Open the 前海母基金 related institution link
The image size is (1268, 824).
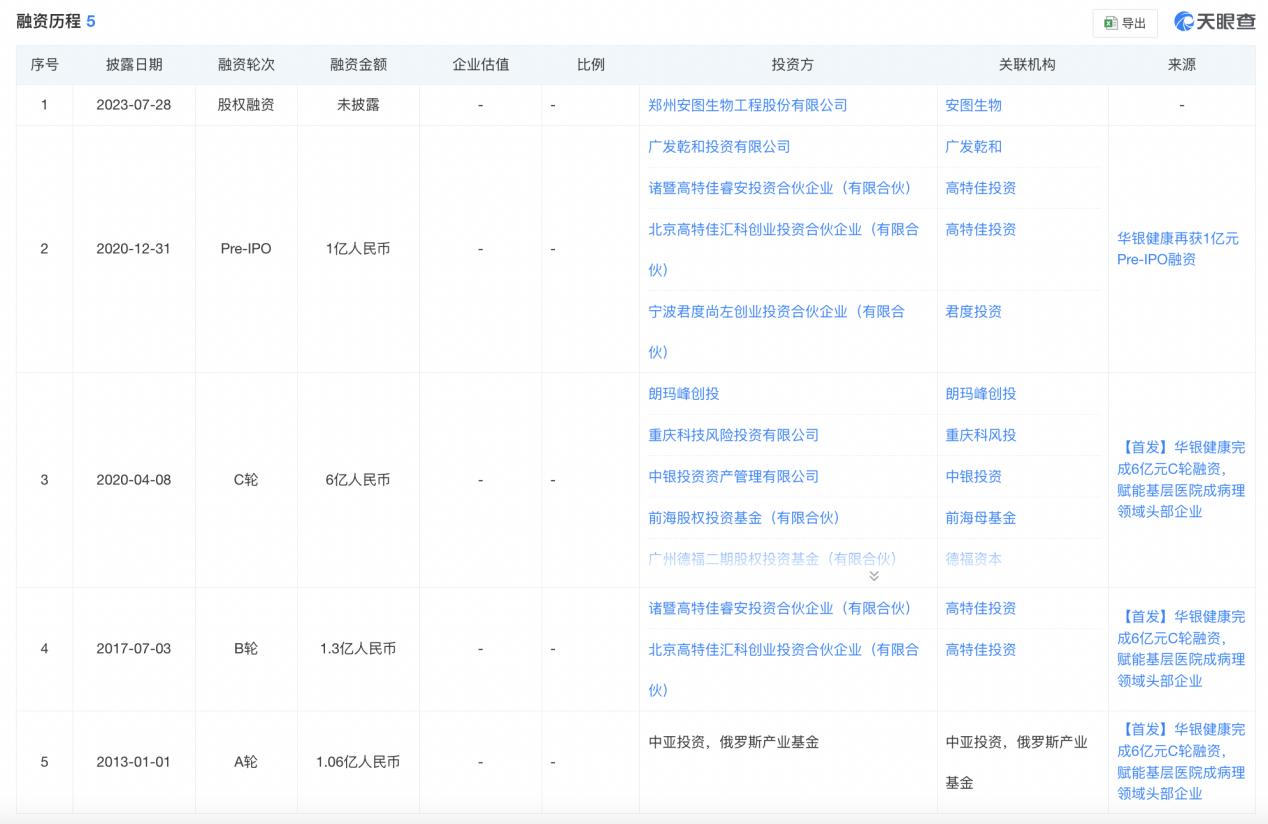pos(980,517)
